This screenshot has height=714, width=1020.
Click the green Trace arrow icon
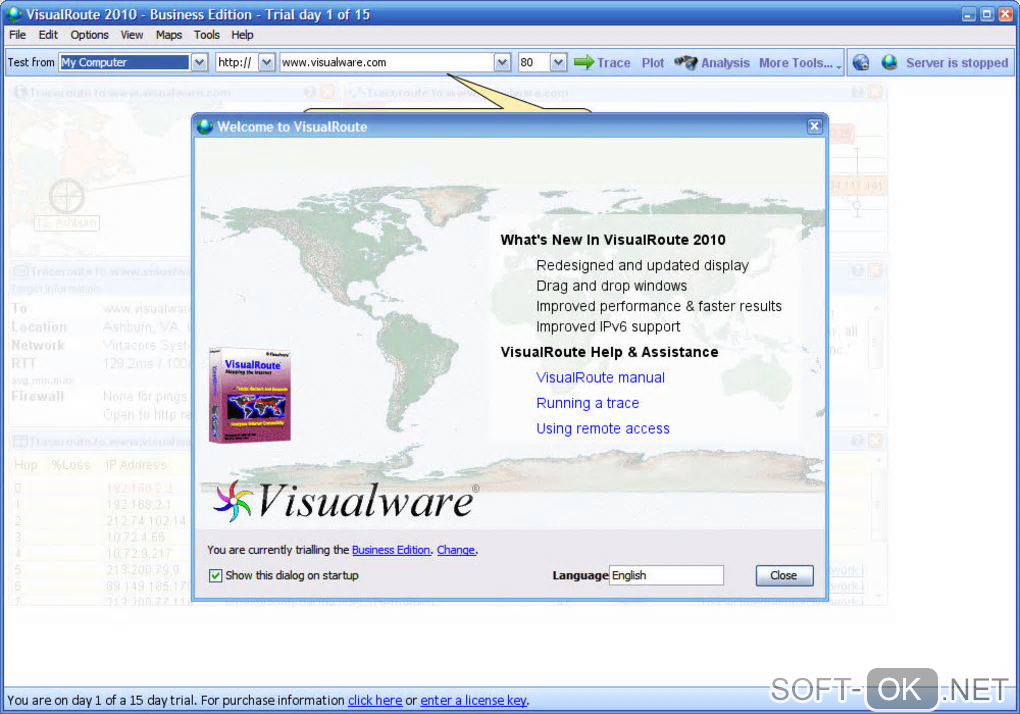(584, 62)
